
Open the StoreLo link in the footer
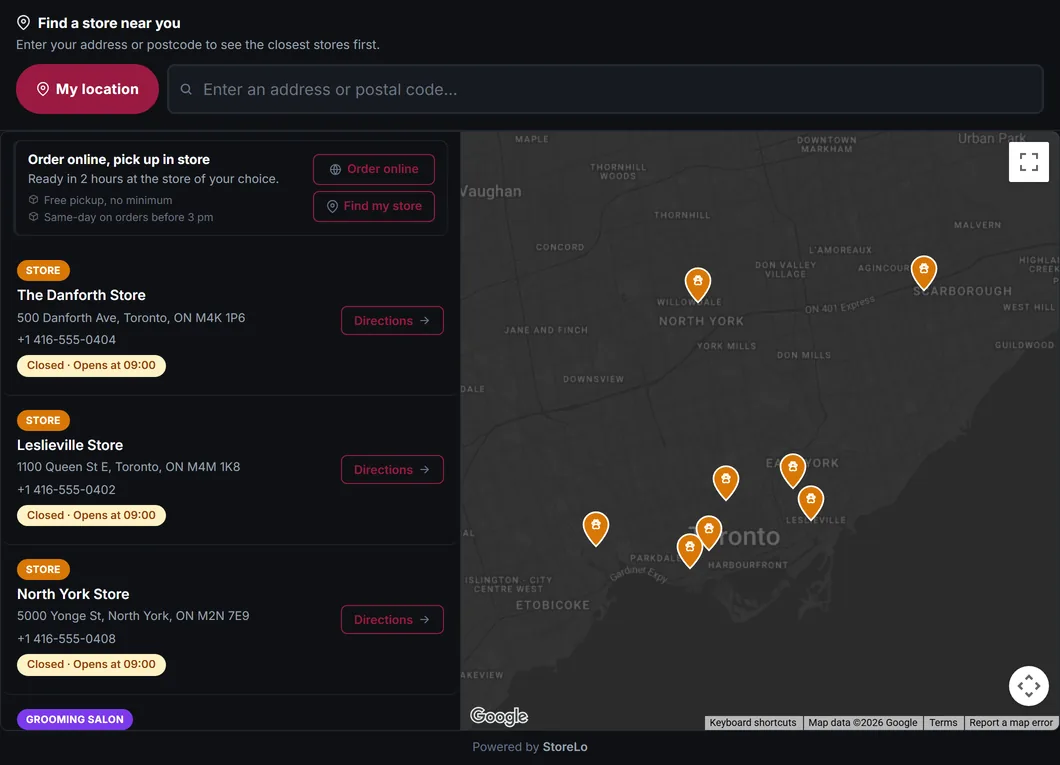[565, 747]
